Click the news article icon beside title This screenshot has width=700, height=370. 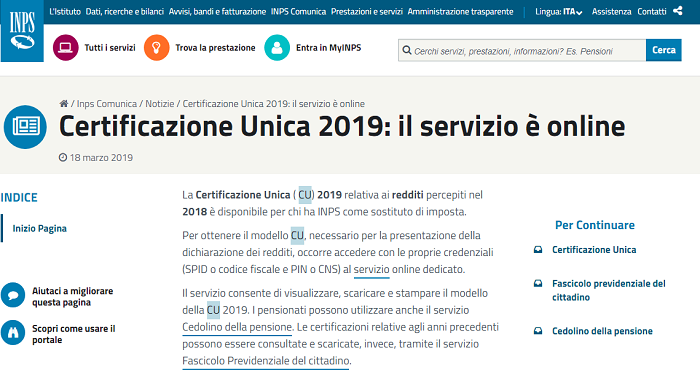pos(25,127)
